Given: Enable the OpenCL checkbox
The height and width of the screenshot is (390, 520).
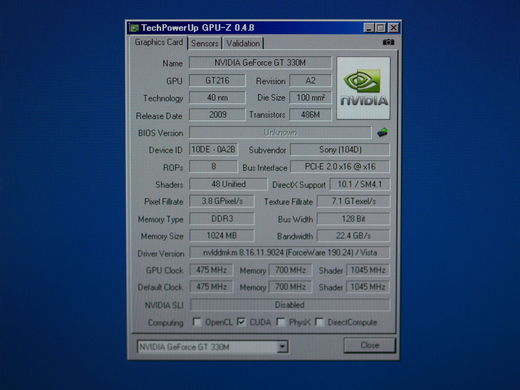Looking at the screenshot, I should coord(197,322).
